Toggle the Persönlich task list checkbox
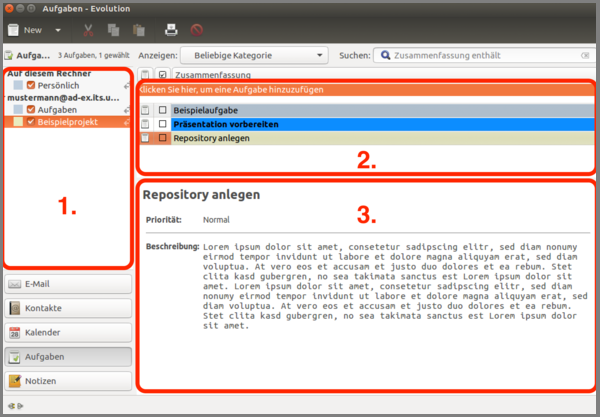 (x=30, y=86)
